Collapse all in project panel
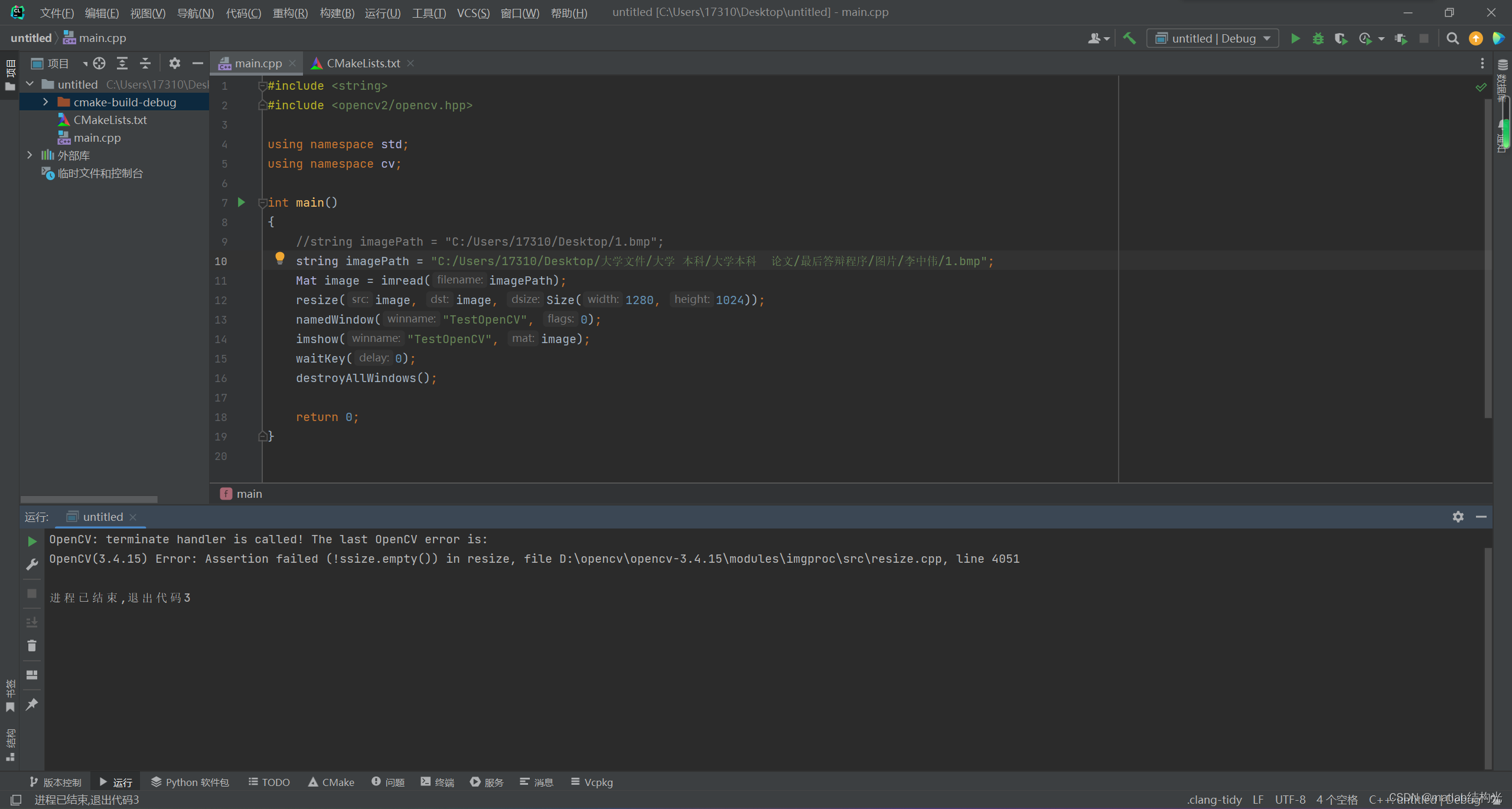 (145, 63)
